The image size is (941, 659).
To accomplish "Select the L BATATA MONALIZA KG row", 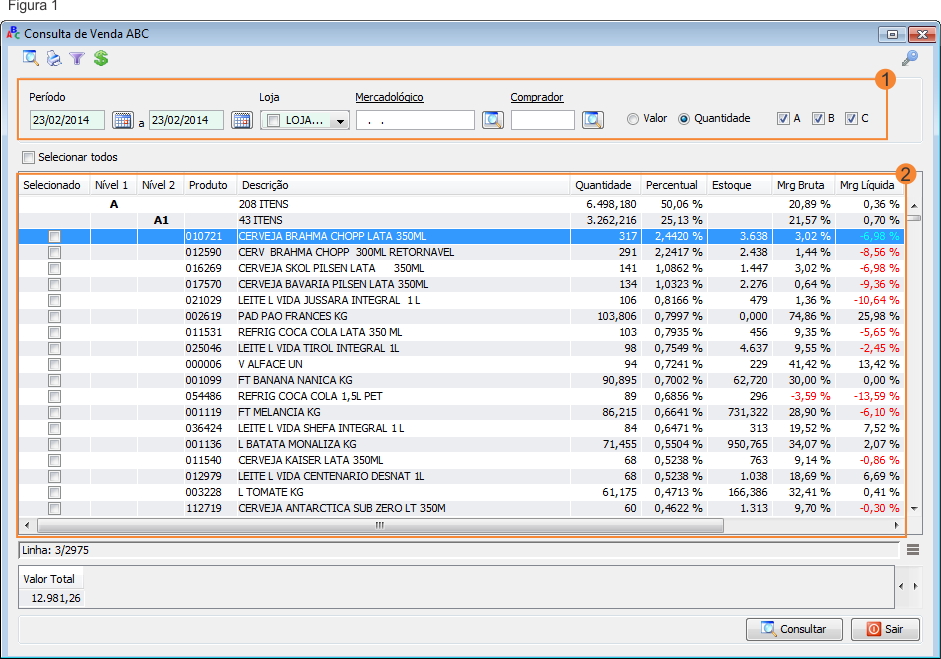I will (461, 444).
